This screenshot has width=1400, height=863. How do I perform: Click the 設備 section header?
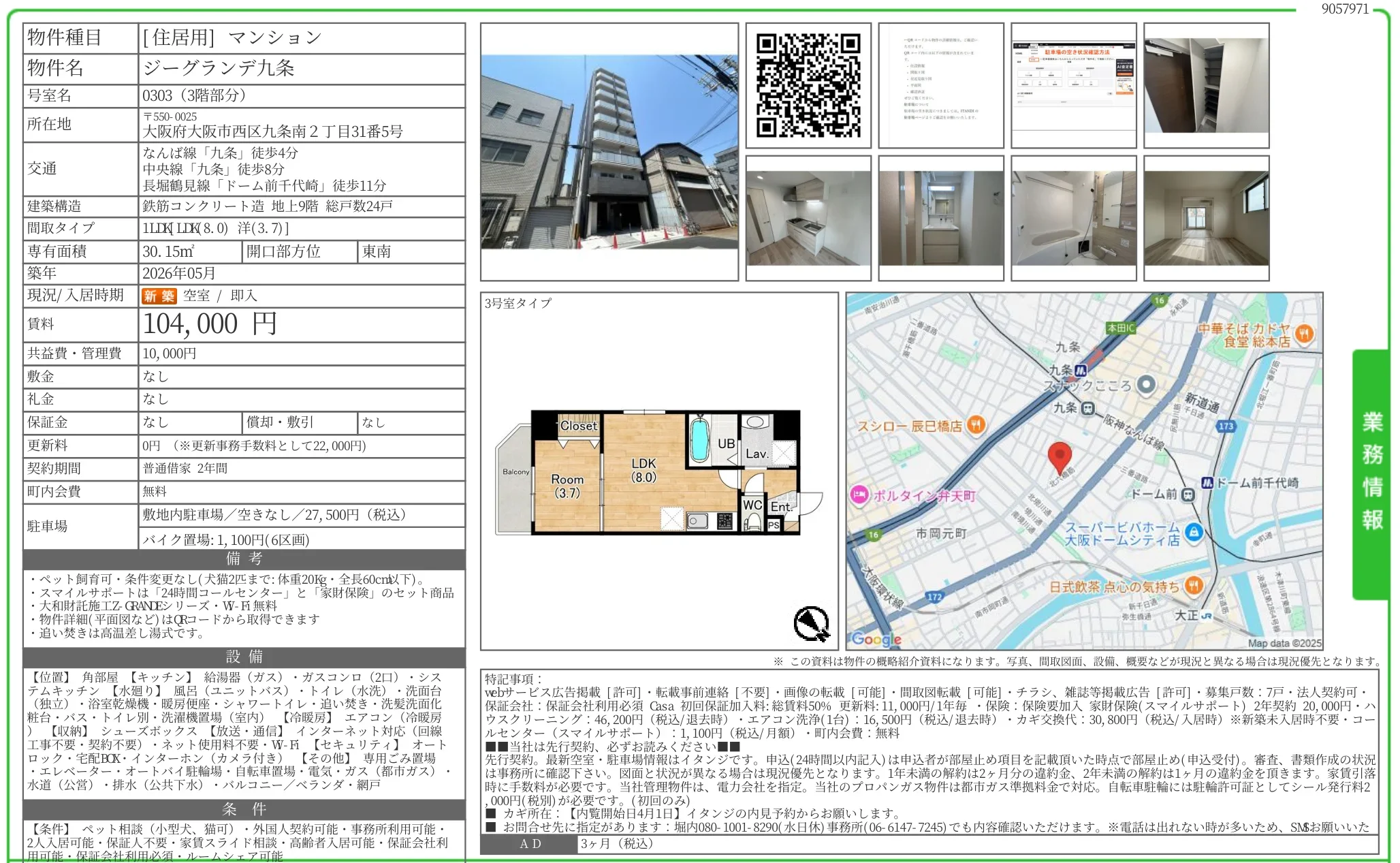tap(244, 657)
